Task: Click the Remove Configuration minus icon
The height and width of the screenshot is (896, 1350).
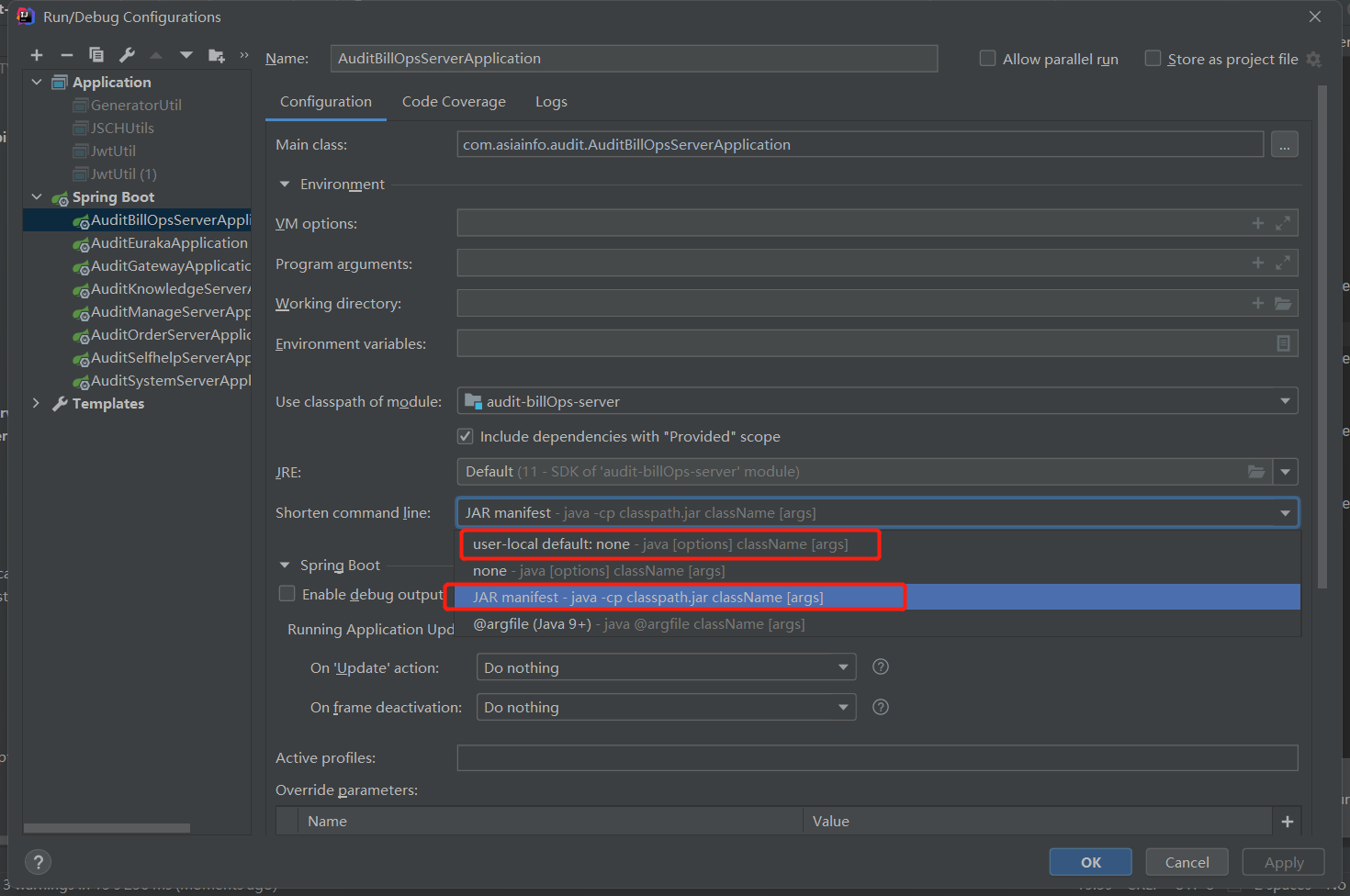Action: pos(66,56)
